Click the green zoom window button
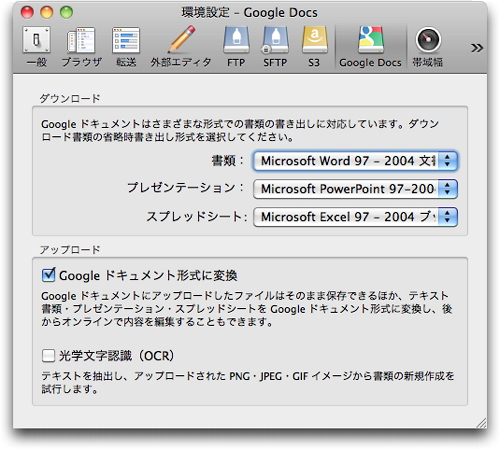The height and width of the screenshot is (450, 500). [x=66, y=13]
